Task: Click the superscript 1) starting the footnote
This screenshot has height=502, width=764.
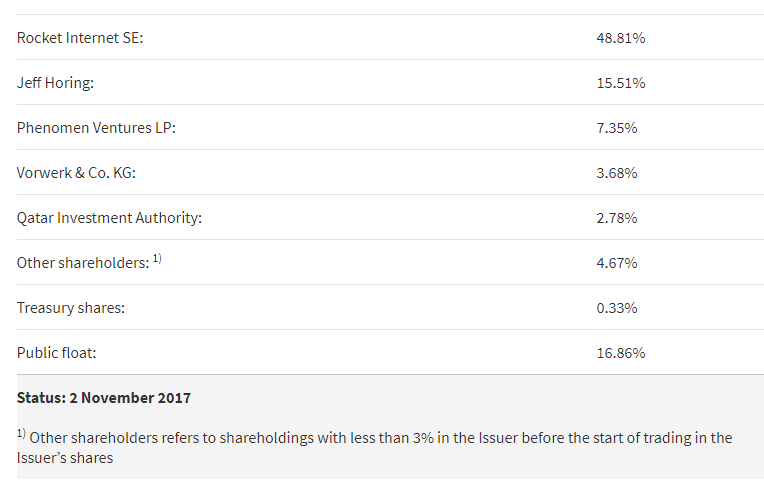Action: [21, 433]
